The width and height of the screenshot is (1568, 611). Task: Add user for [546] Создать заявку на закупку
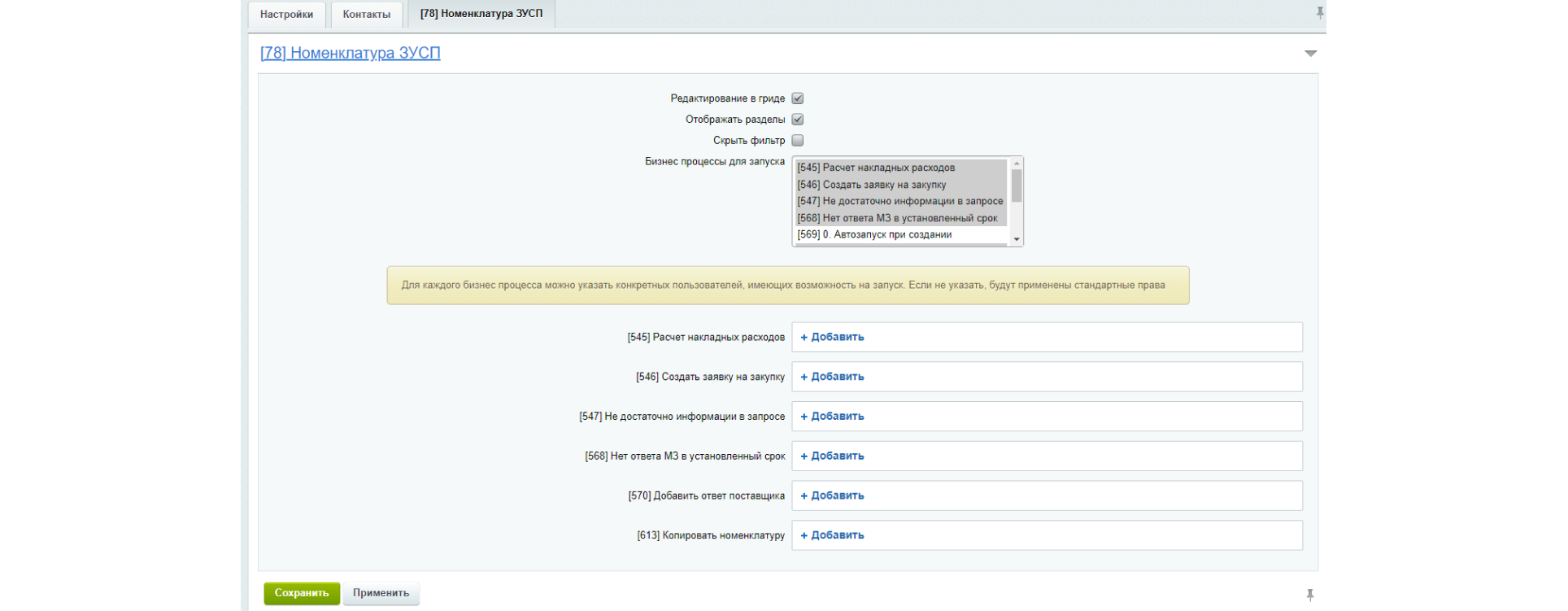coord(833,377)
